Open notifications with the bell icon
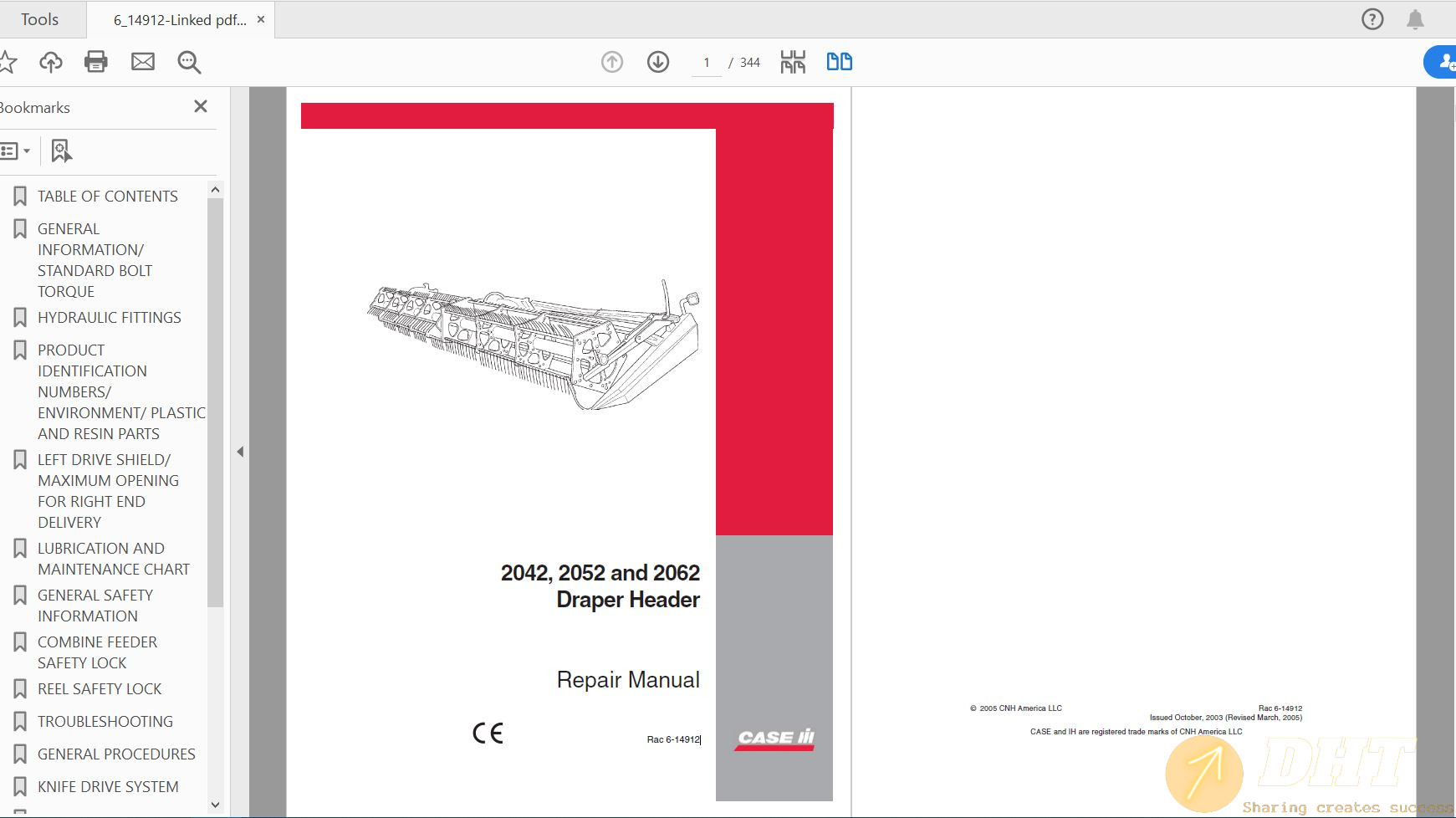1456x818 pixels. [1417, 18]
